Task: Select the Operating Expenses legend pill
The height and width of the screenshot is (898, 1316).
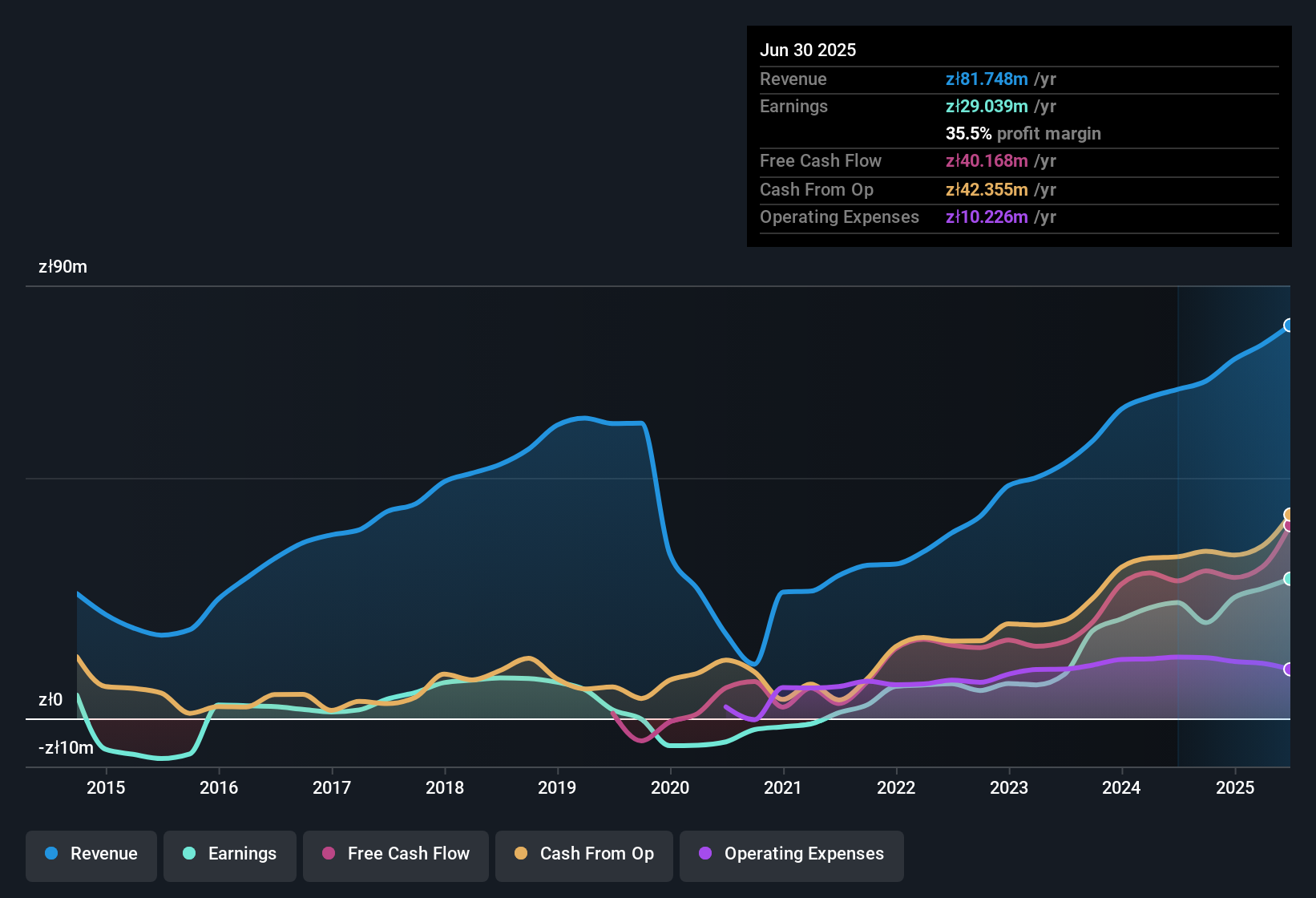Action: [791, 856]
